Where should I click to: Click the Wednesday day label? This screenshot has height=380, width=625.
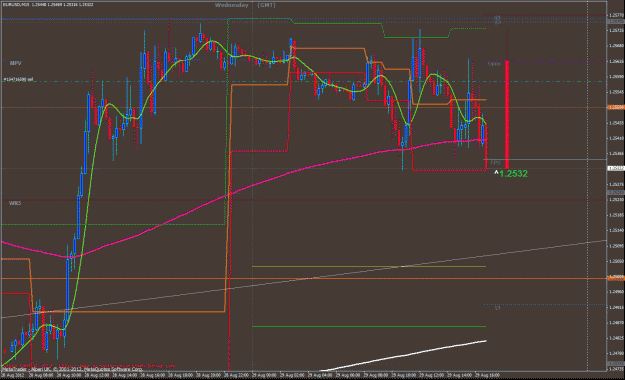(232, 5)
